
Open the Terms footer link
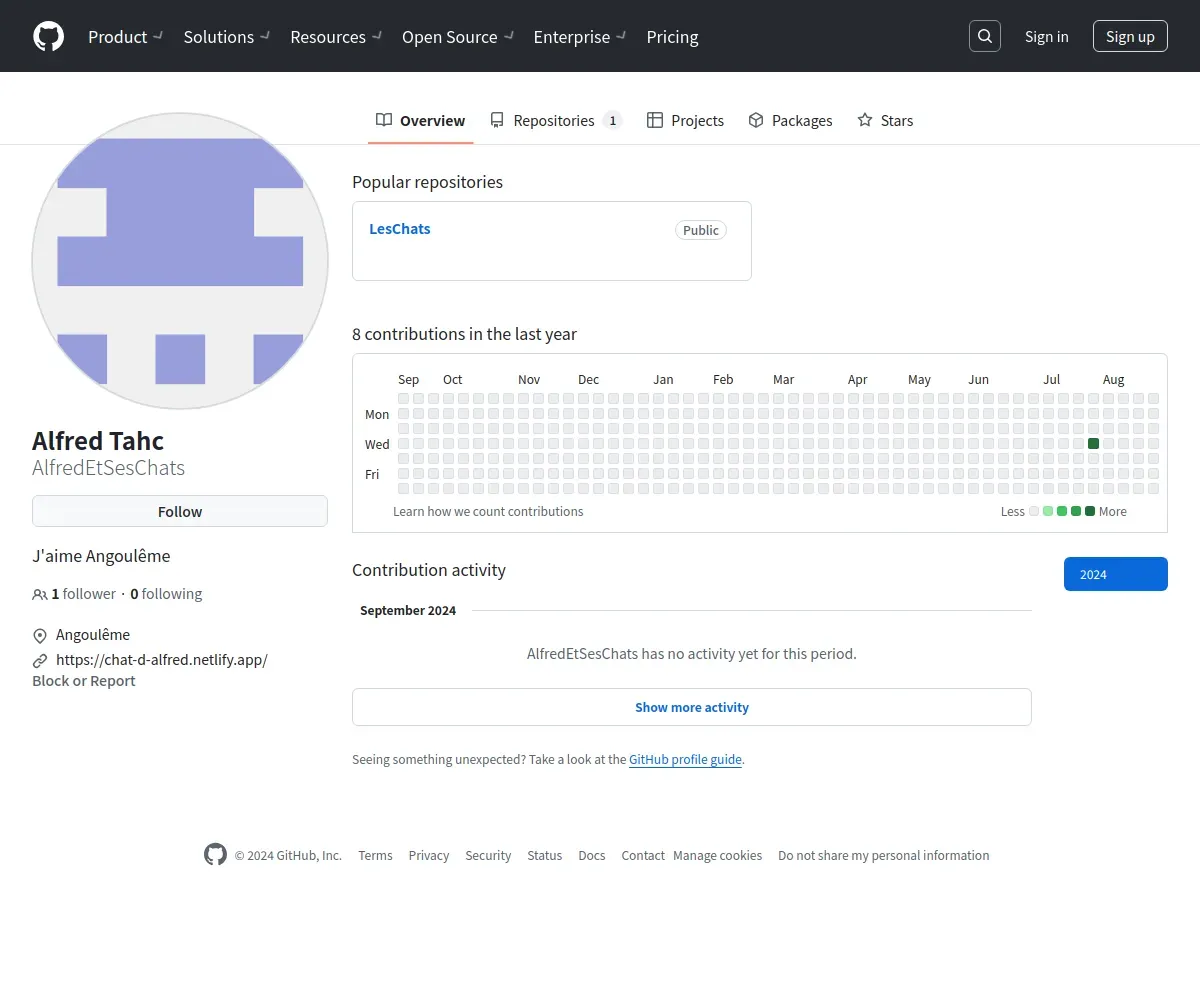coord(375,856)
